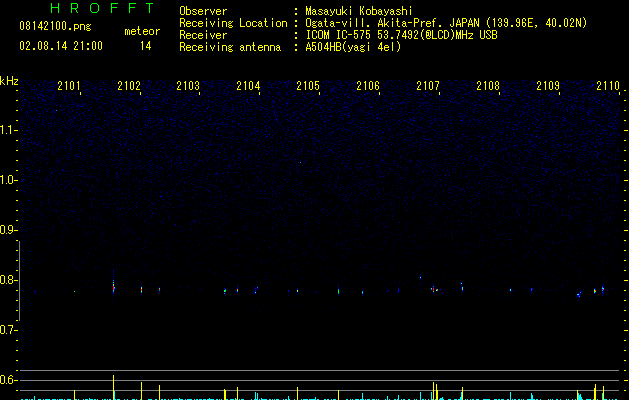629x400 pixels.
Task: Select observer name Masayuki Kobayashi
Action: (x=358, y=11)
